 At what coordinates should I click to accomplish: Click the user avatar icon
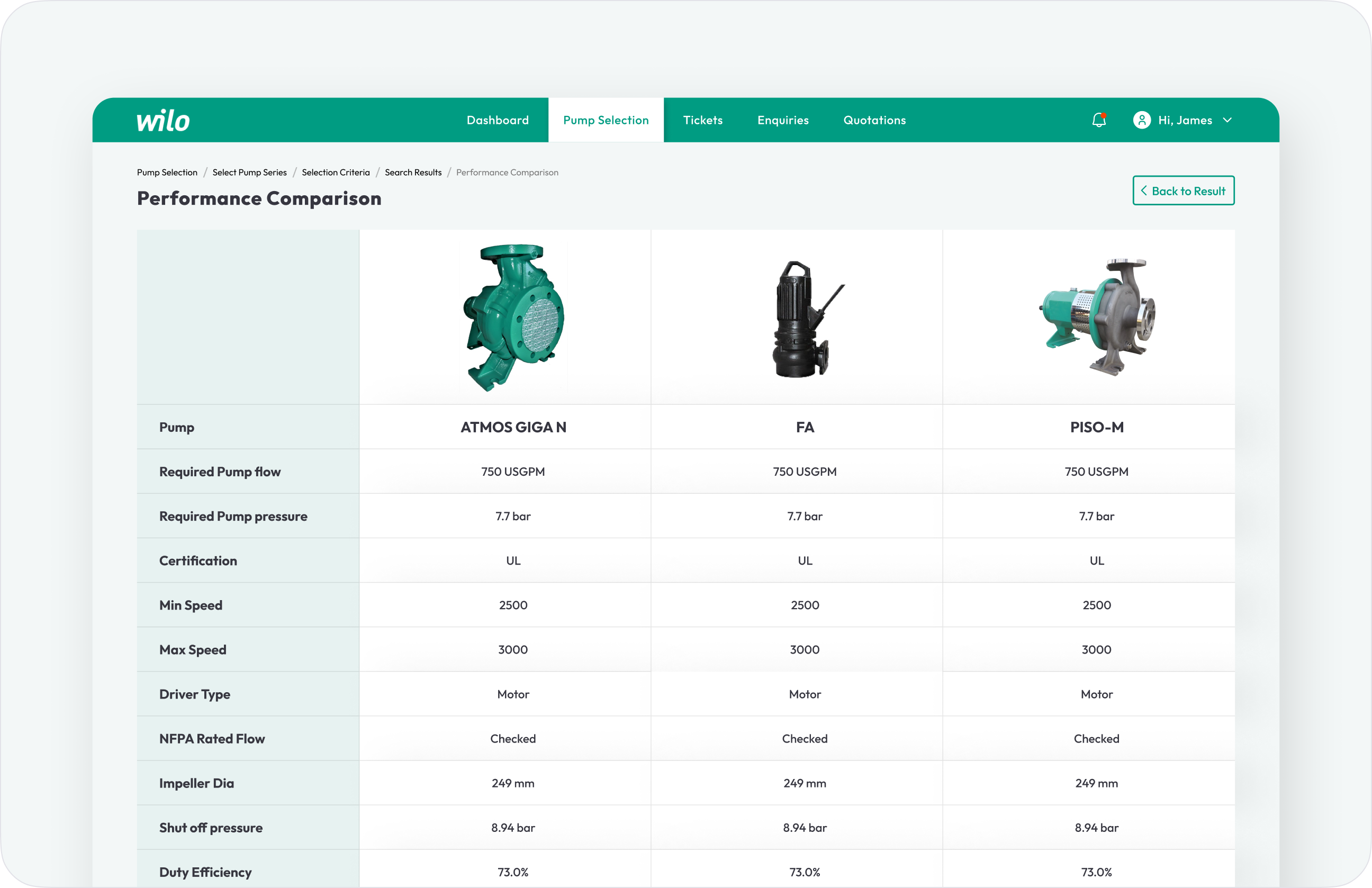pos(1141,120)
